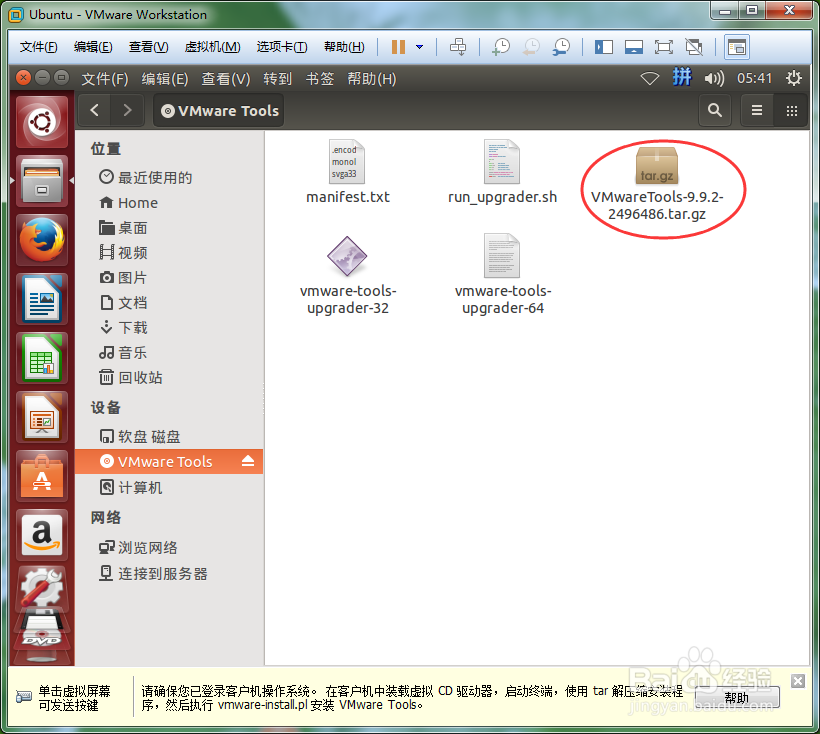Screen dimensions: 820x734
Task: Open VMware 查看(V) menu
Action: coord(149,47)
